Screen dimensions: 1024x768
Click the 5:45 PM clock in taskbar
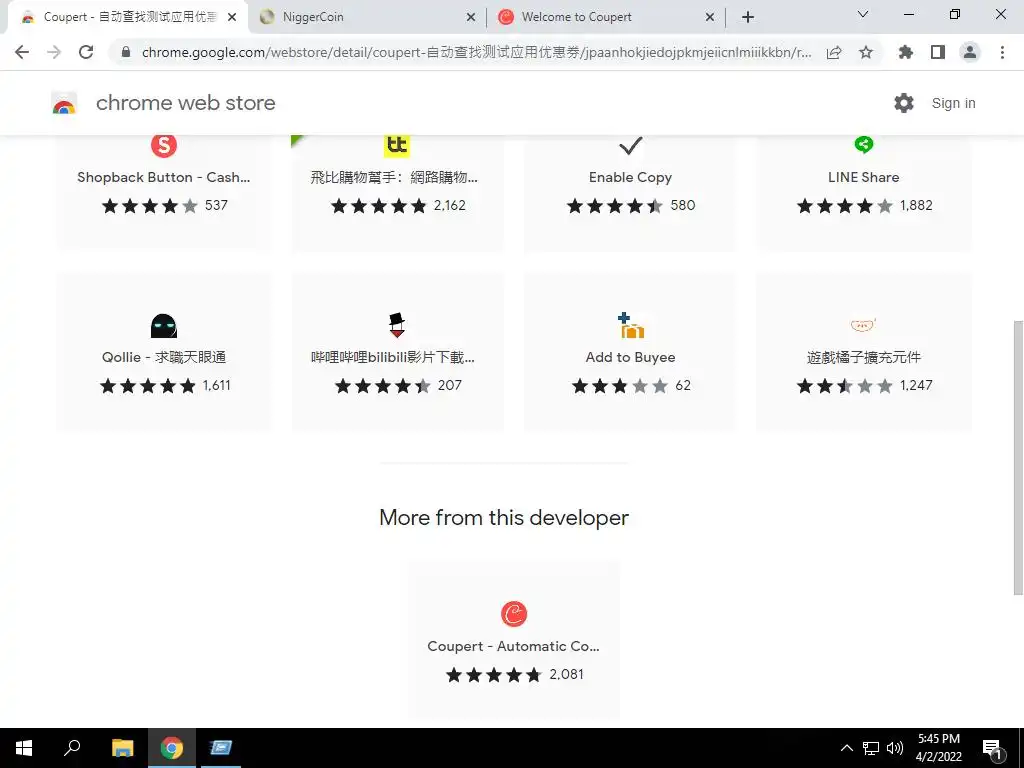click(938, 739)
